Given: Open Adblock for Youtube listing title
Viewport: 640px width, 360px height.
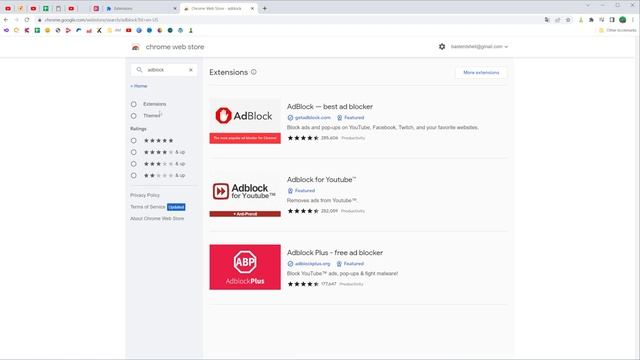Looking at the screenshot, I should tap(321, 180).
